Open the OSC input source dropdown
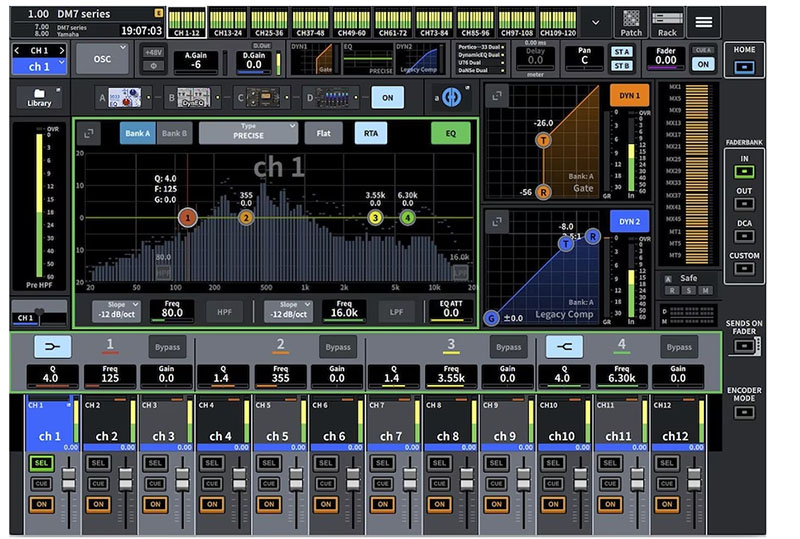 (x=102, y=59)
